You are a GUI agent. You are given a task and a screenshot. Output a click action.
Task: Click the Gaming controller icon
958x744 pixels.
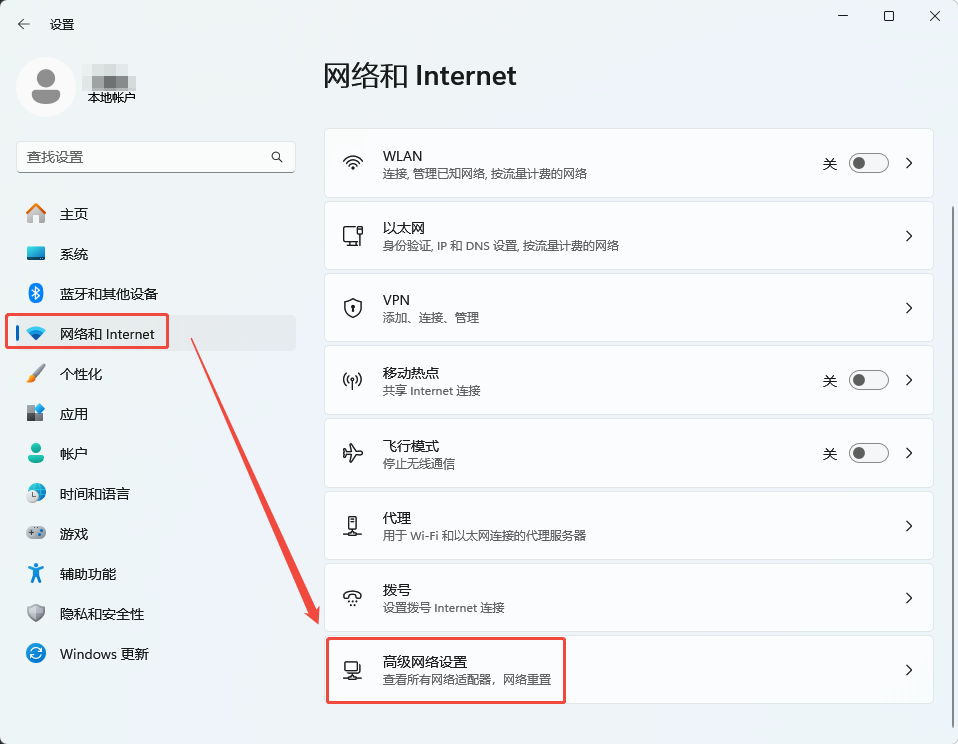(36, 533)
